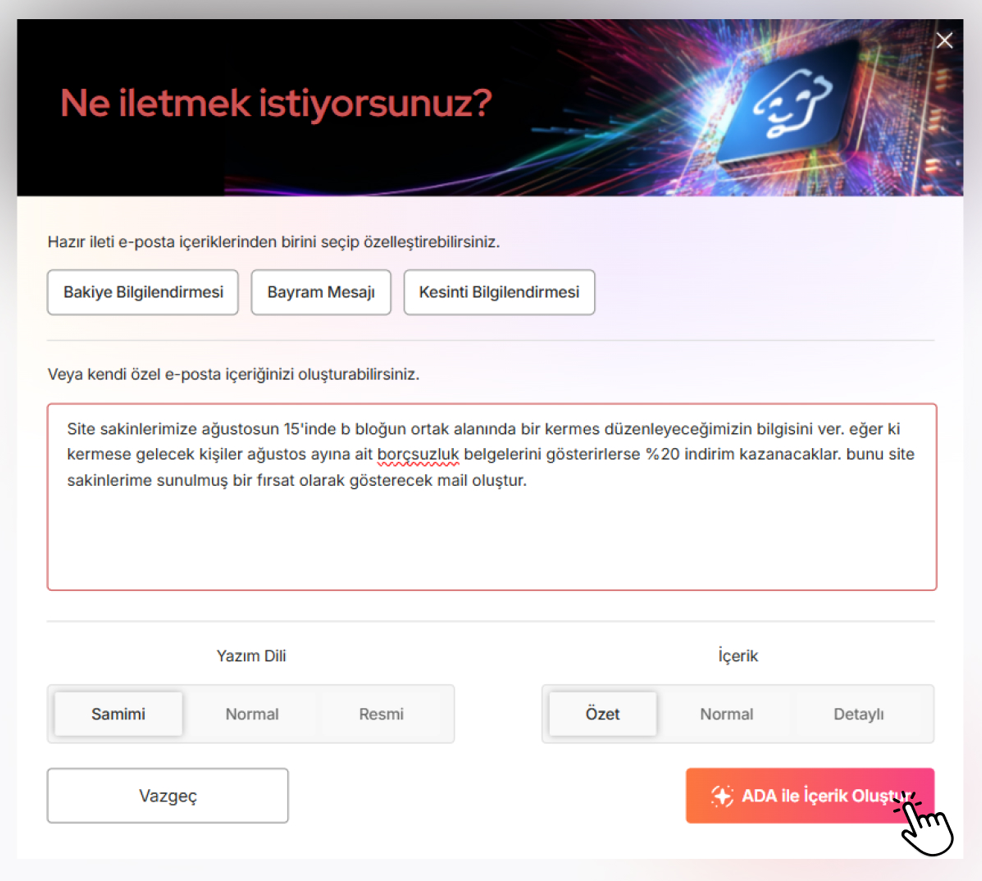
Task: Click the sparkle icon on ADA button
Action: coord(721,796)
